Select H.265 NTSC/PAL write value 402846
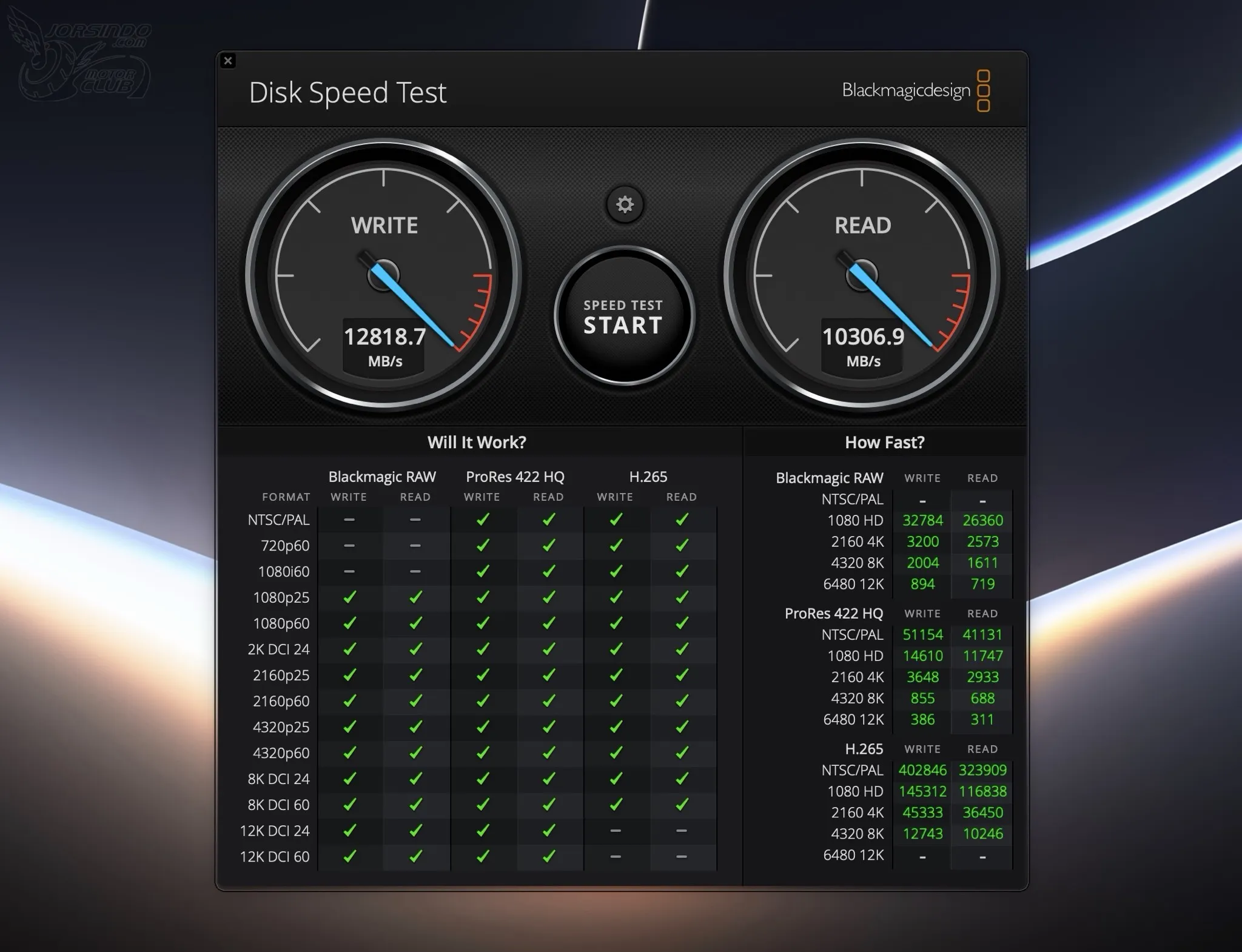The image size is (1242, 952). click(922, 770)
